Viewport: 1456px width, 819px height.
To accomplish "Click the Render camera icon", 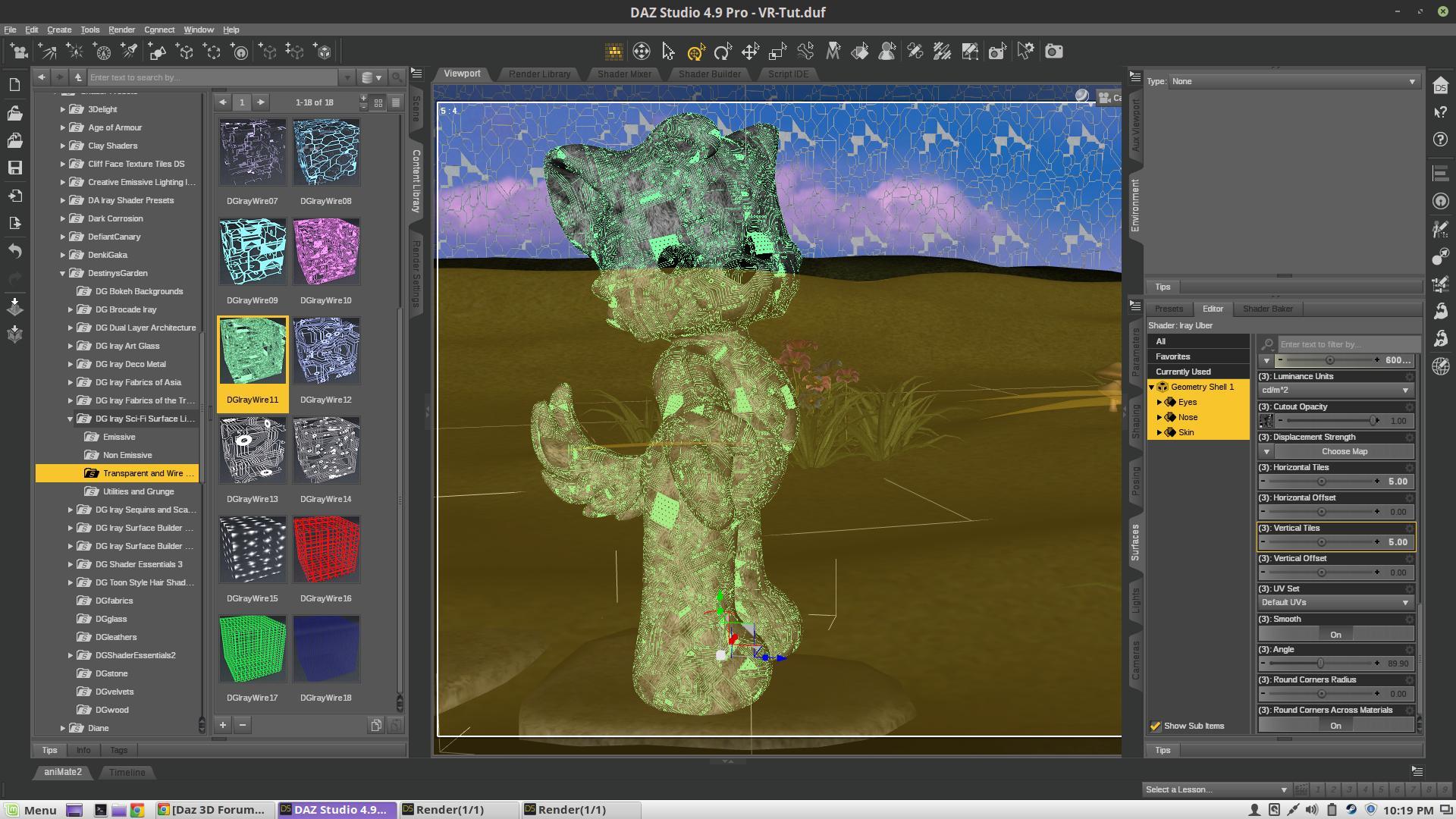I will 1053,52.
